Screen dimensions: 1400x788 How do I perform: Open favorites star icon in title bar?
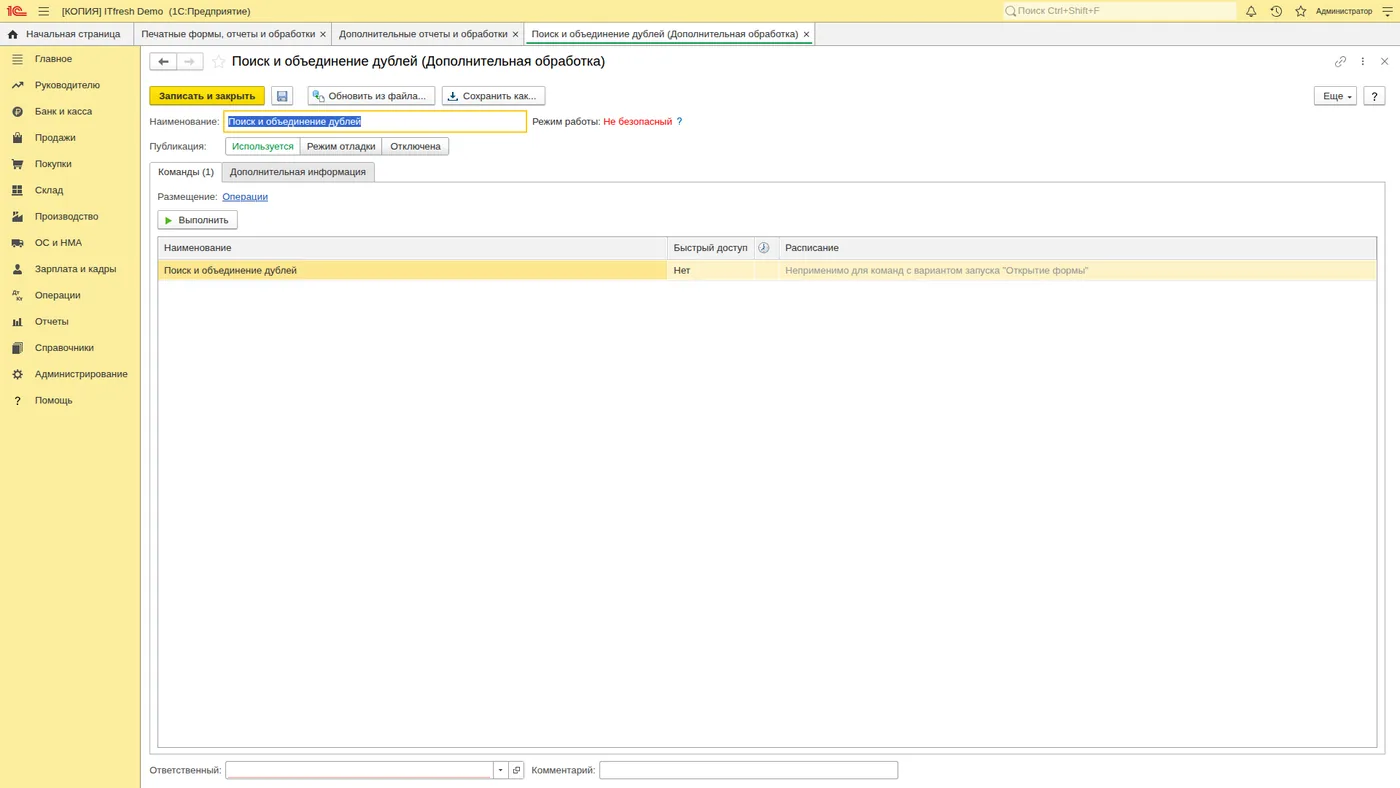point(1301,11)
